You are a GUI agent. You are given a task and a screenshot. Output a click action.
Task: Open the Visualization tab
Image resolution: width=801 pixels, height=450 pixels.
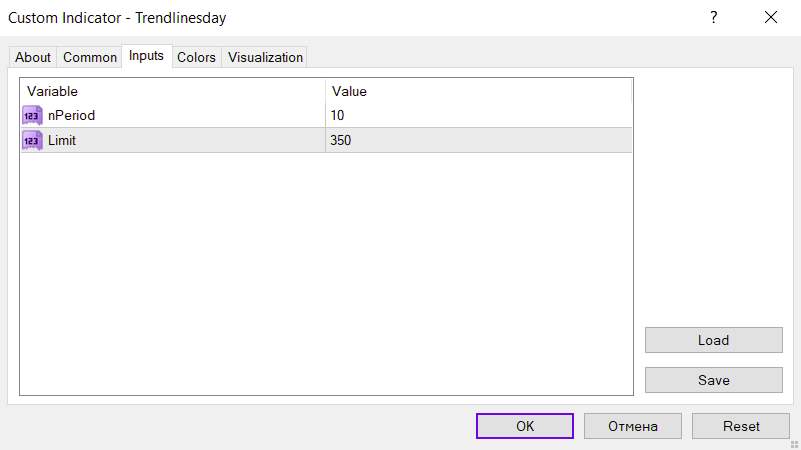coord(265,57)
